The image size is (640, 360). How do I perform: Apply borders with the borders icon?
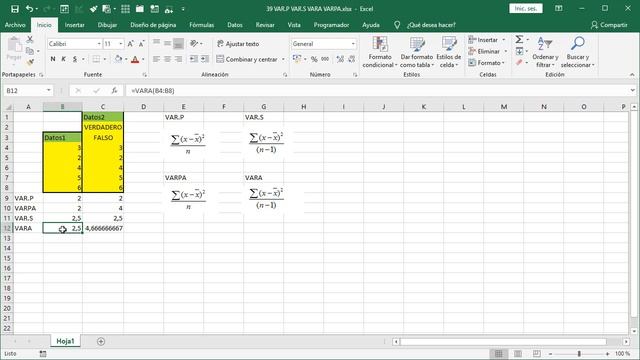click(96, 59)
